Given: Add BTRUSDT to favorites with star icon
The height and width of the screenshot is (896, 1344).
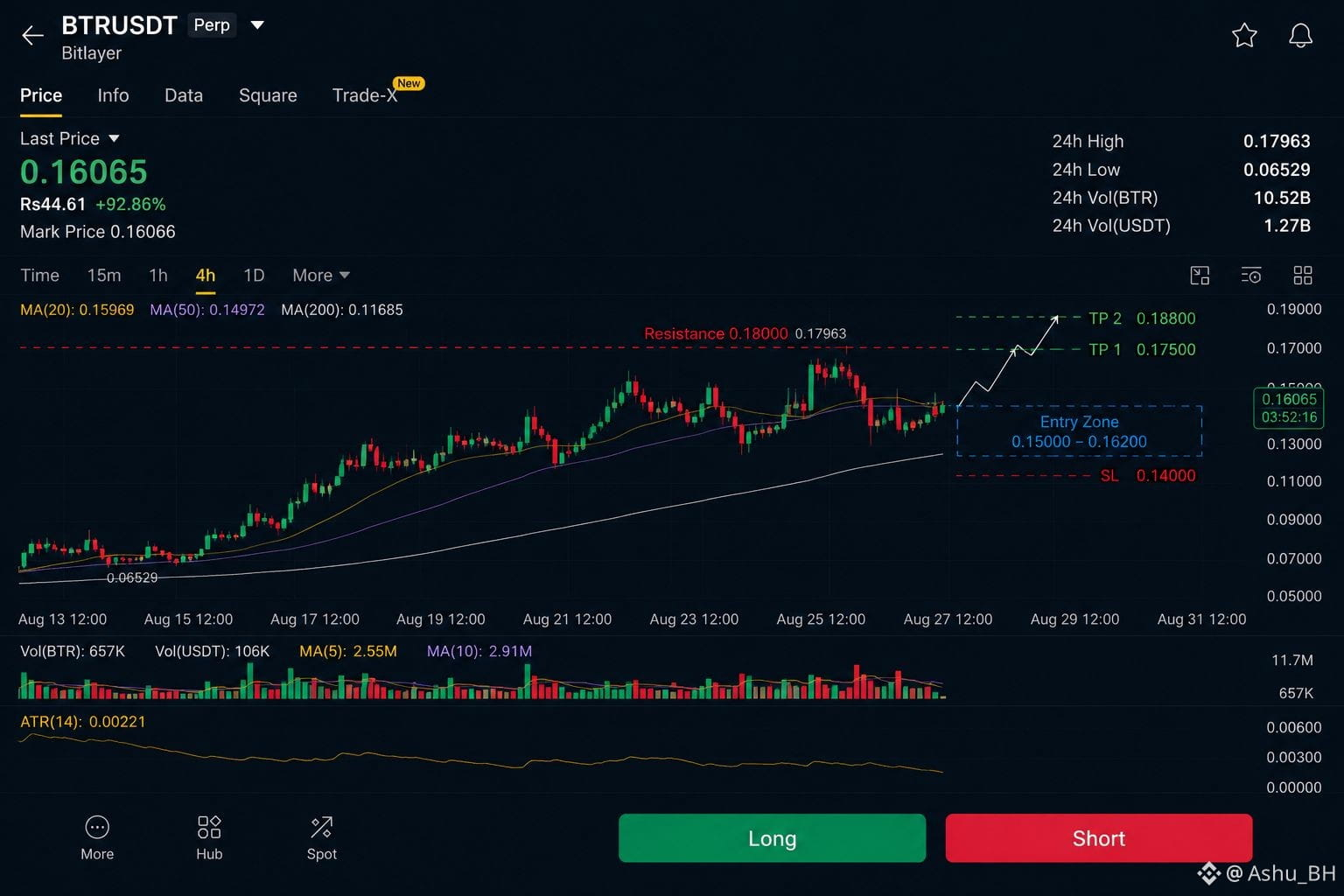Looking at the screenshot, I should [x=1244, y=35].
